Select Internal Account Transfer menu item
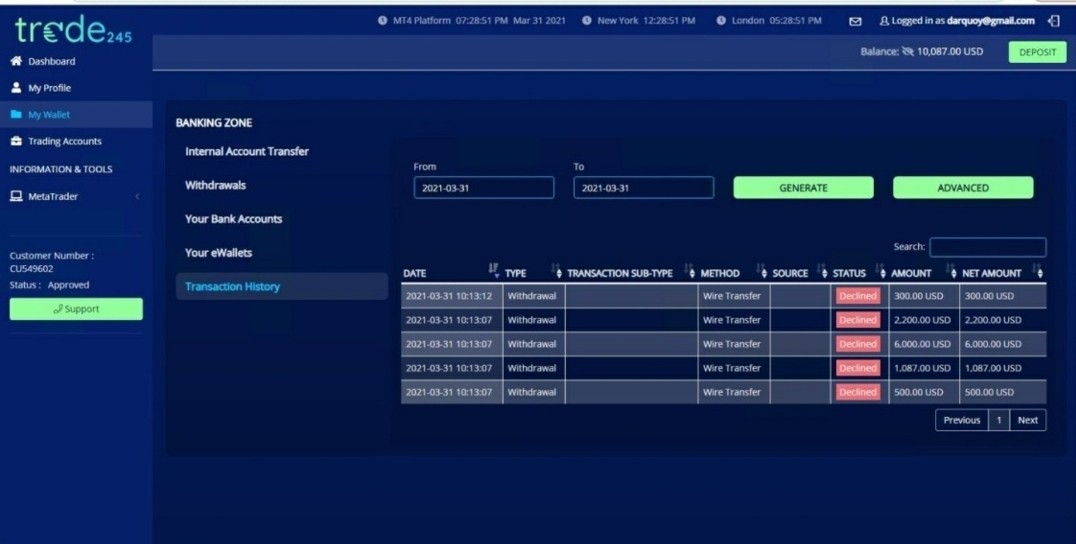The height and width of the screenshot is (544, 1076). point(247,152)
